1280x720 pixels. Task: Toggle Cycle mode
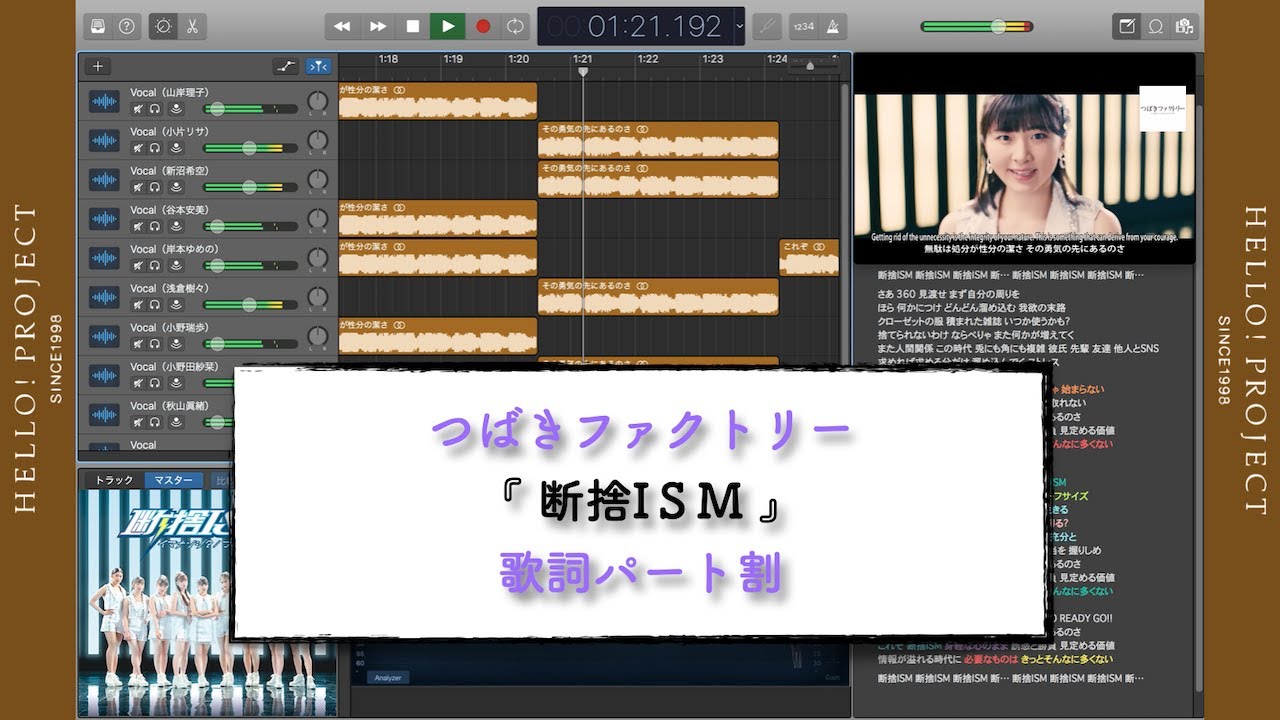pos(516,26)
